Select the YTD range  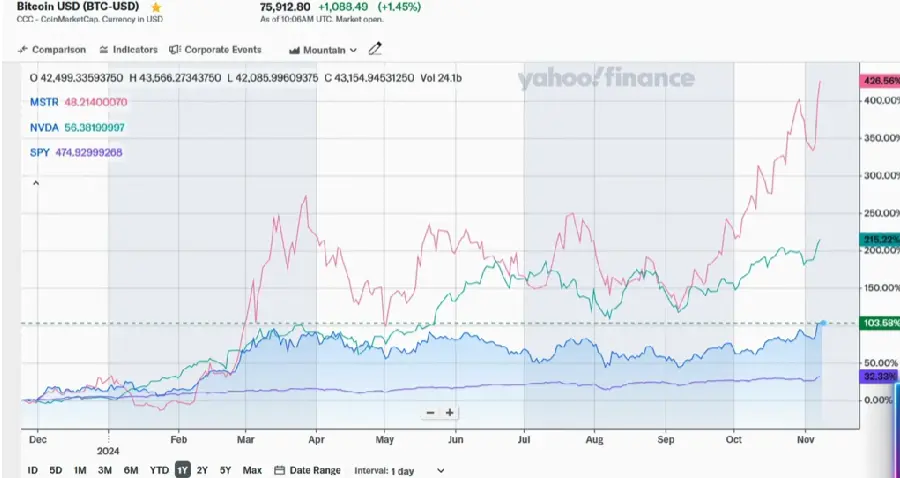pos(159,471)
